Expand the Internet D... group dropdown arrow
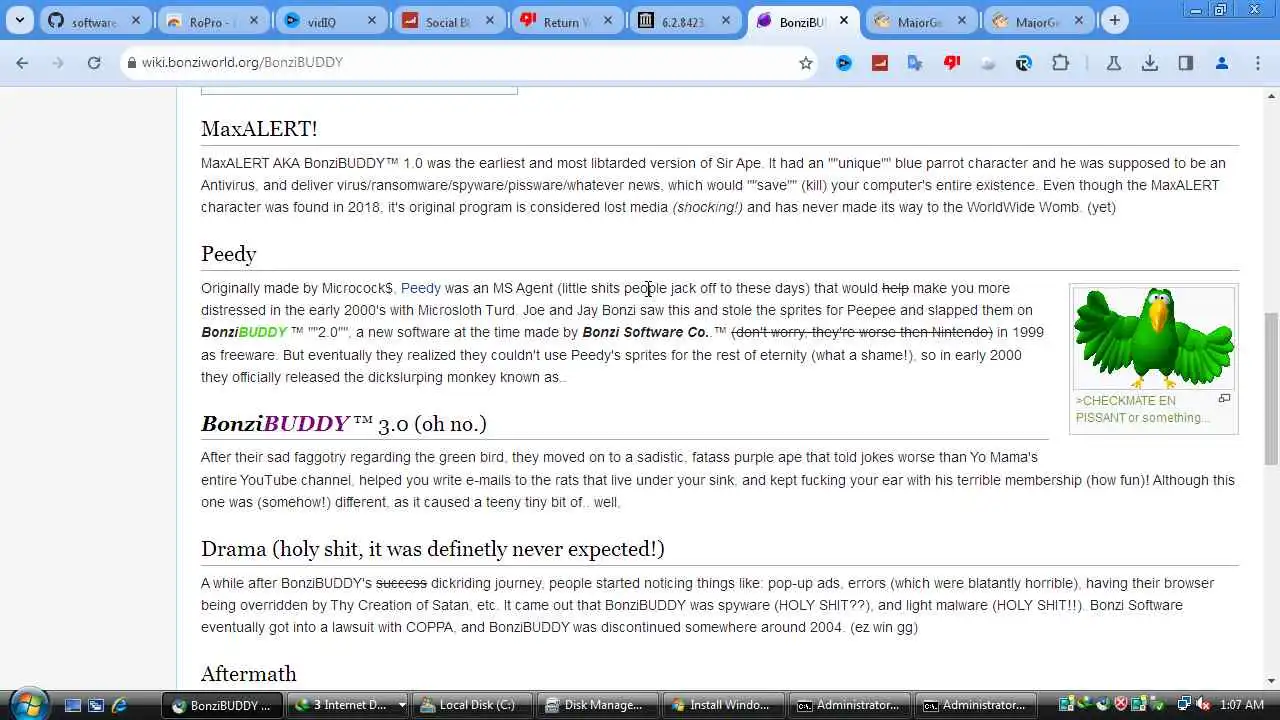The width and height of the screenshot is (1280, 720). point(402,705)
